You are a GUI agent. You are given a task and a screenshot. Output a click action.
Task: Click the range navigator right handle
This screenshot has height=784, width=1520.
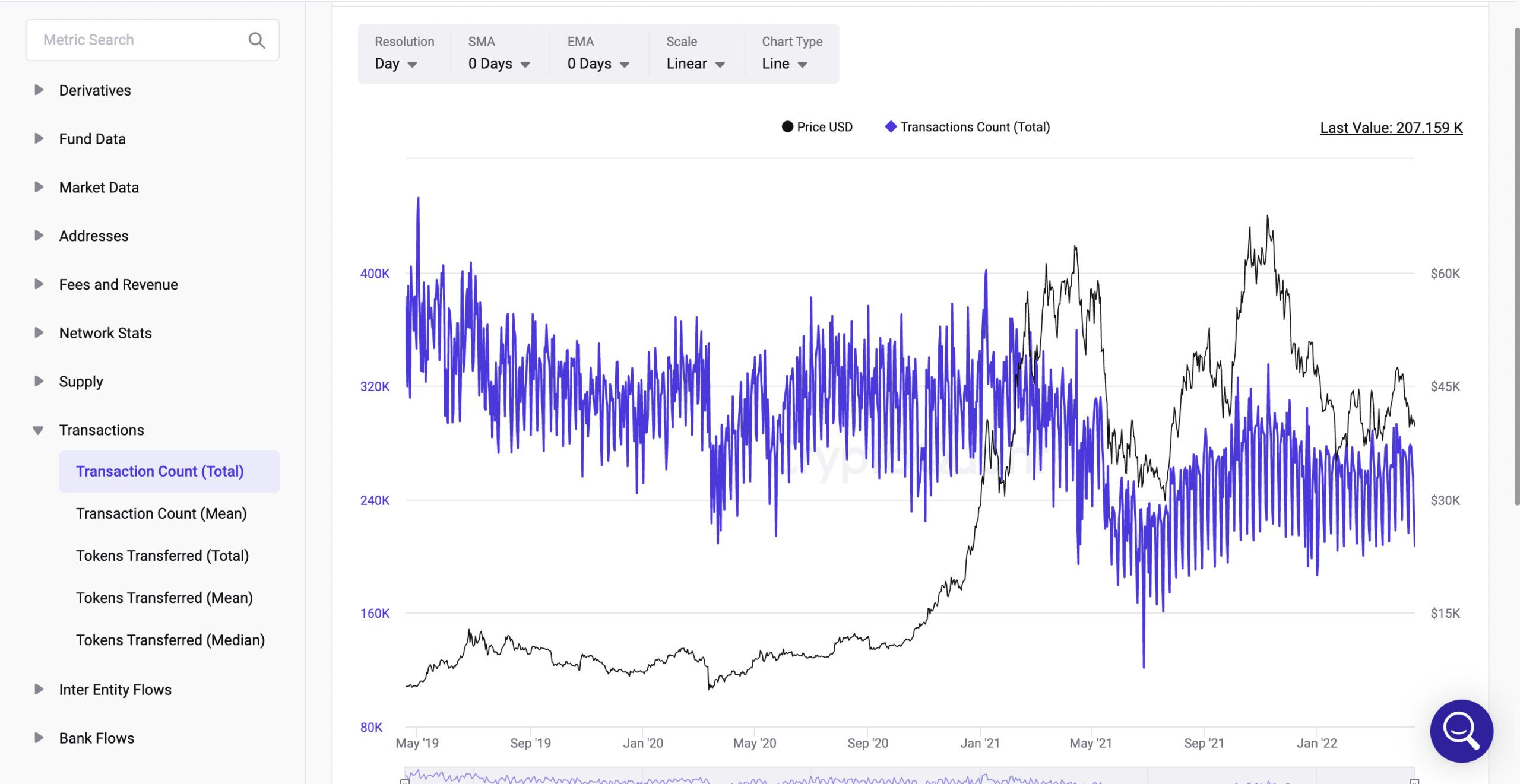click(1414, 781)
